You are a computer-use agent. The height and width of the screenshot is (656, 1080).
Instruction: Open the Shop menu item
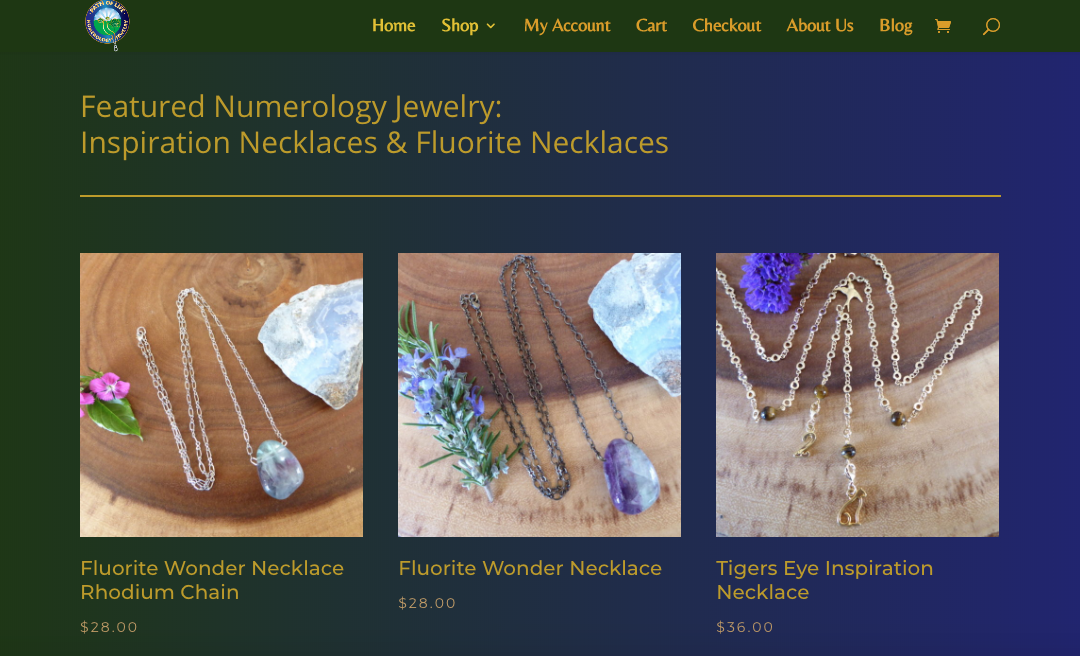(x=459, y=25)
